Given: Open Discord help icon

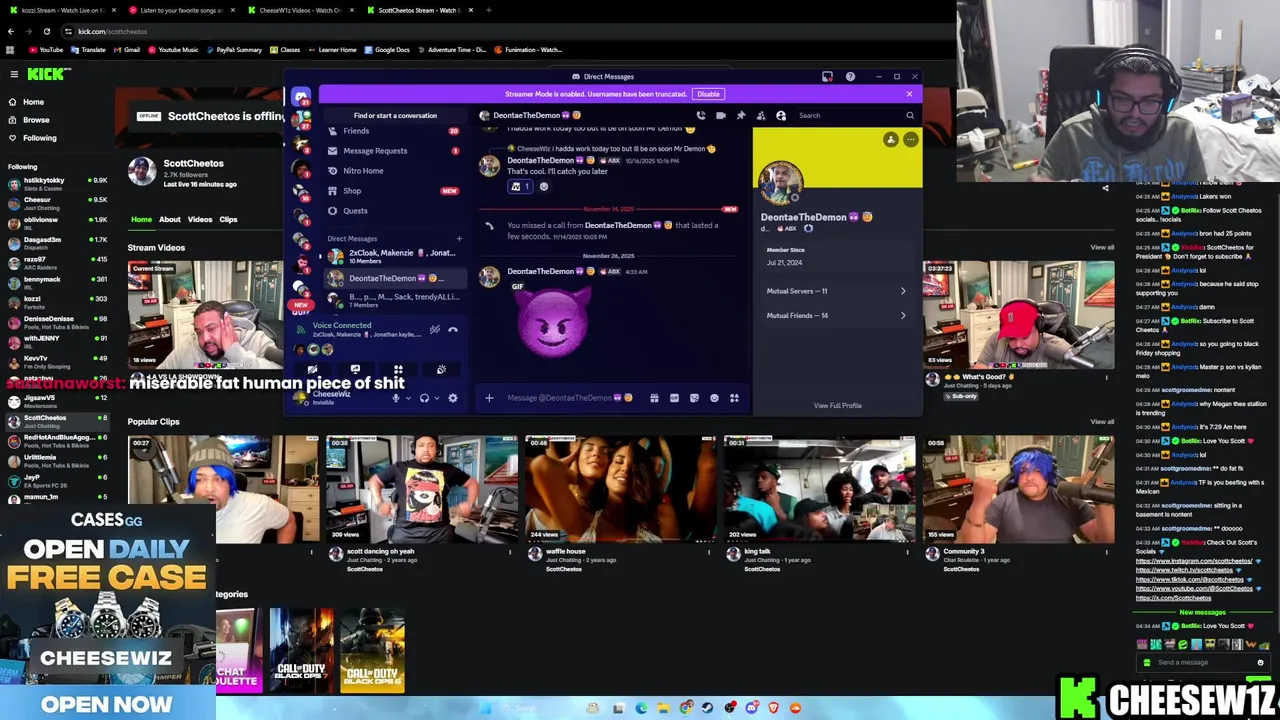Looking at the screenshot, I should [x=850, y=76].
